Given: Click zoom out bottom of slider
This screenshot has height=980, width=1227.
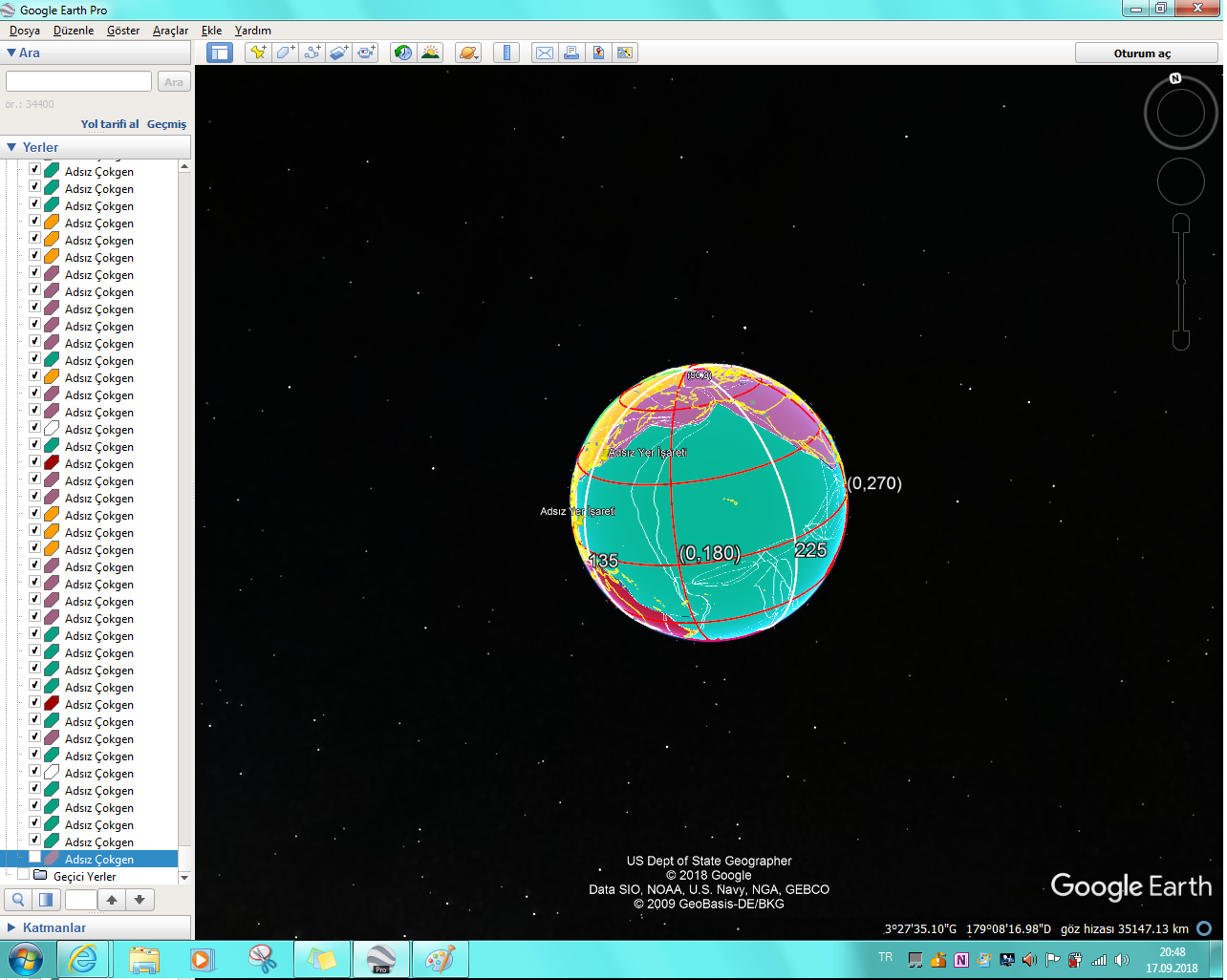Looking at the screenshot, I should click(x=1181, y=340).
